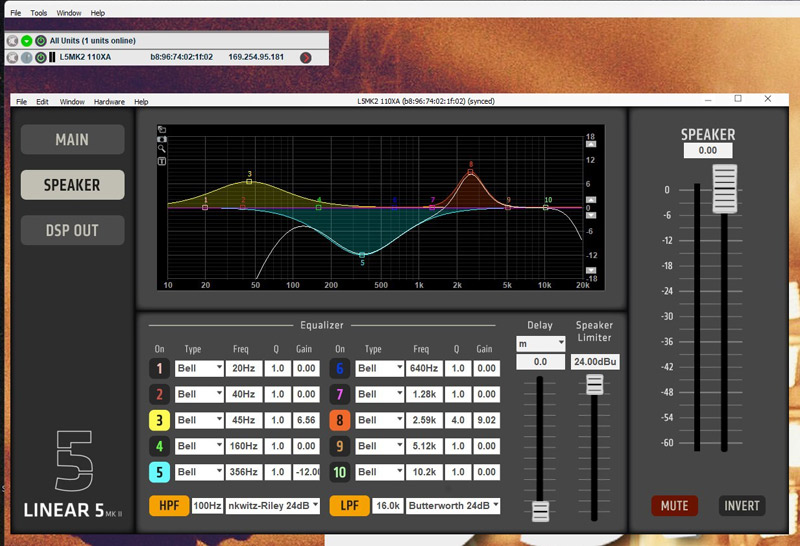Click the magnifier zoom icon on EQ graph
The height and width of the screenshot is (546, 800).
[162, 150]
